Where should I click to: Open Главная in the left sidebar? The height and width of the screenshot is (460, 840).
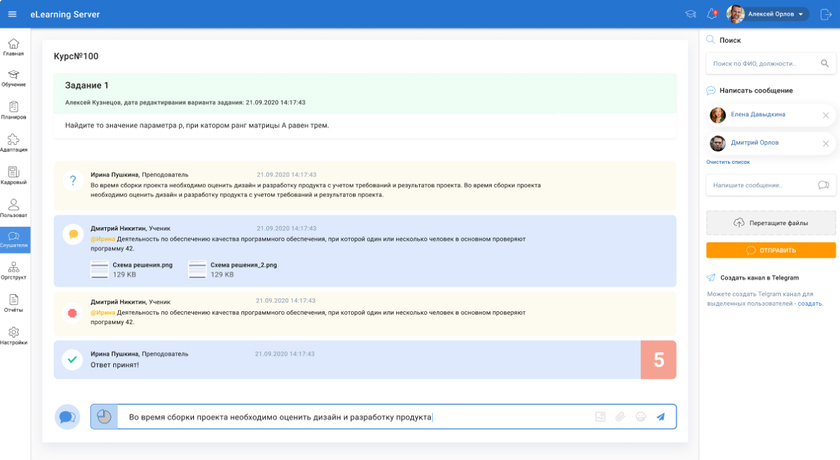tap(14, 48)
